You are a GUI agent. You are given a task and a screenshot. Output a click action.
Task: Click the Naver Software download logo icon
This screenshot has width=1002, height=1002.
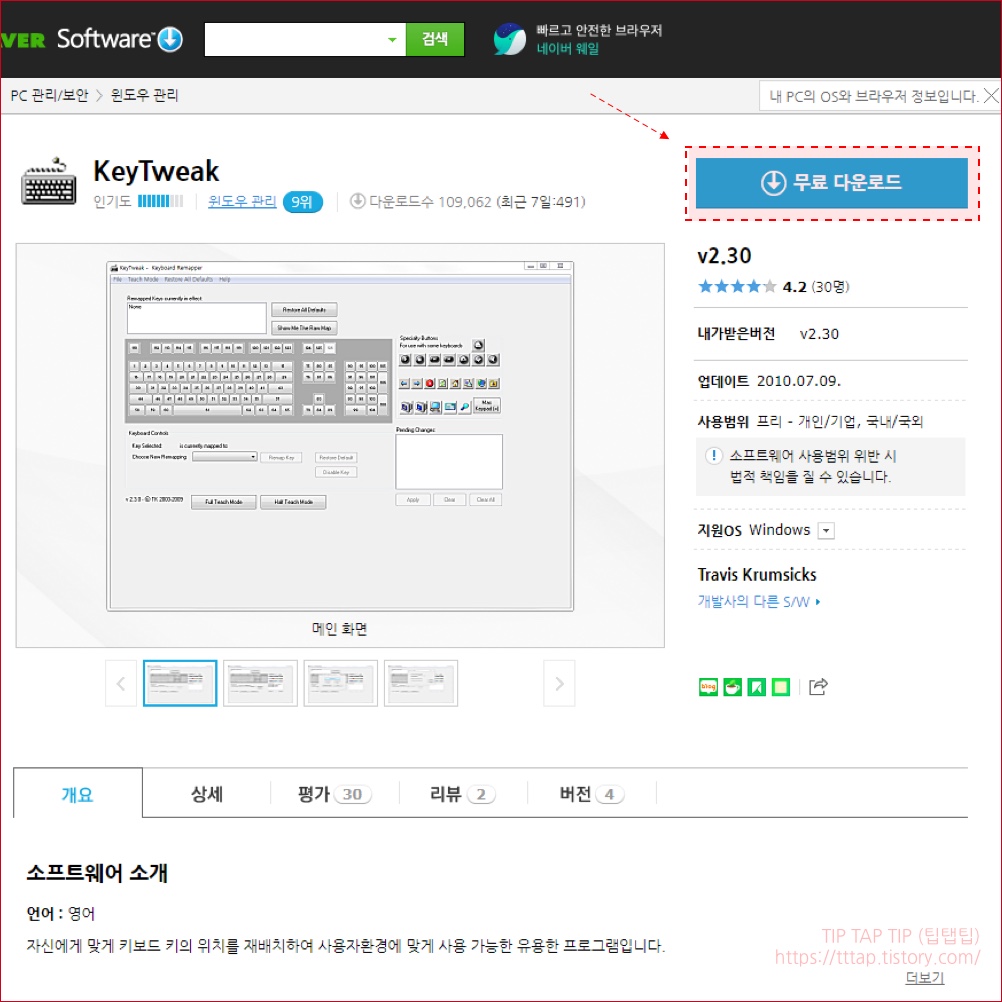point(170,40)
